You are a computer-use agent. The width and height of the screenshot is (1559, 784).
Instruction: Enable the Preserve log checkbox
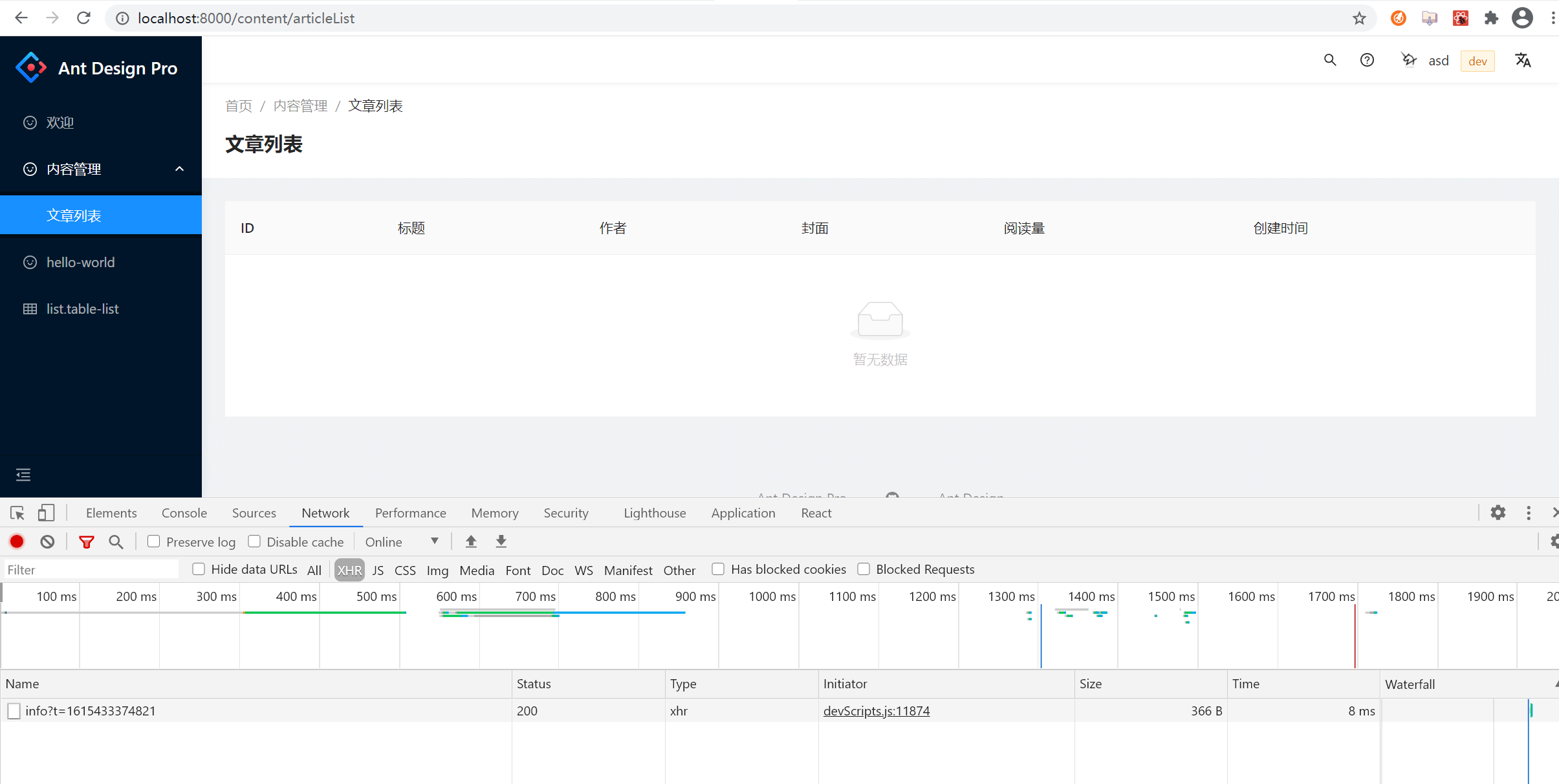(x=154, y=541)
